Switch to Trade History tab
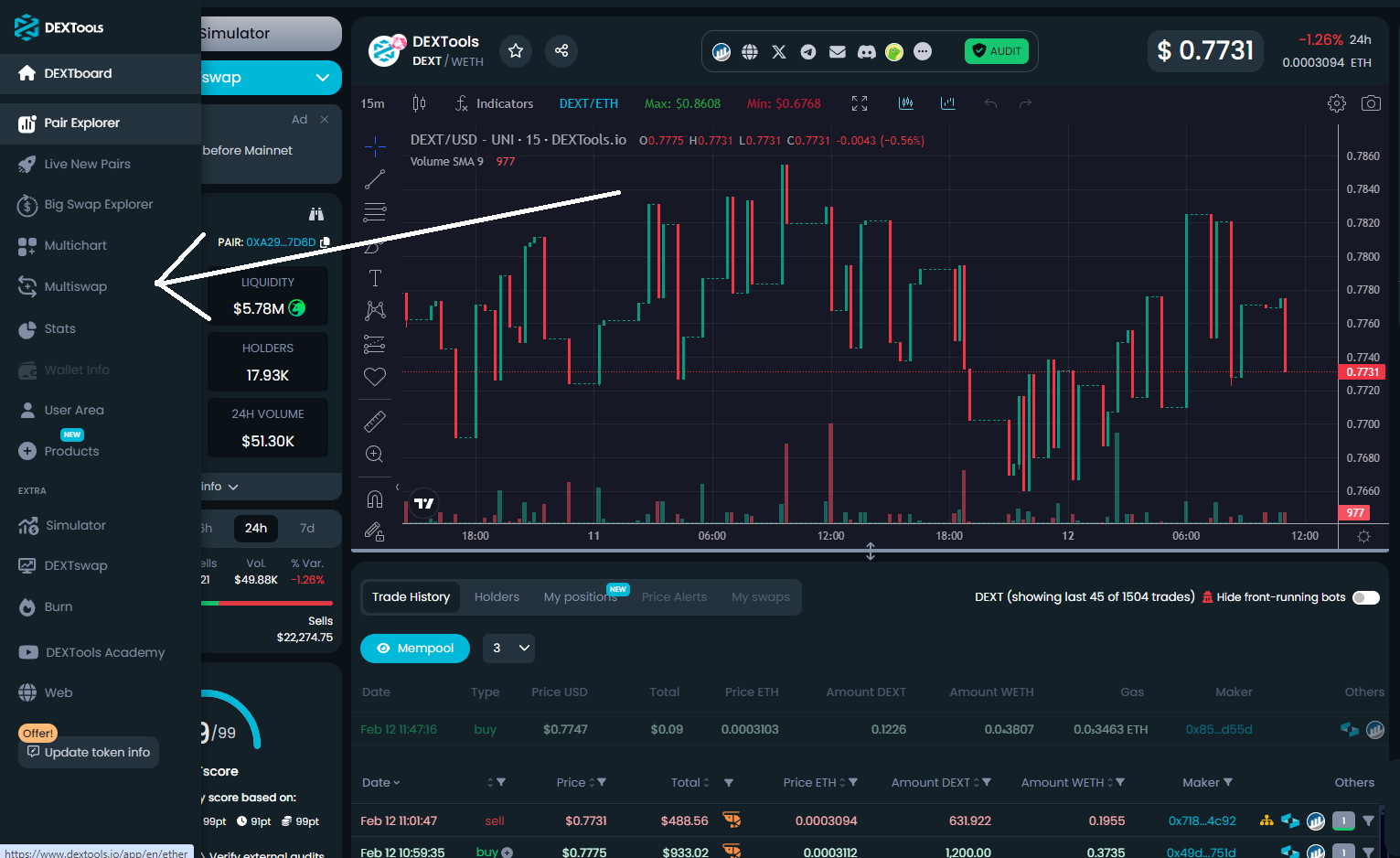 (x=411, y=597)
